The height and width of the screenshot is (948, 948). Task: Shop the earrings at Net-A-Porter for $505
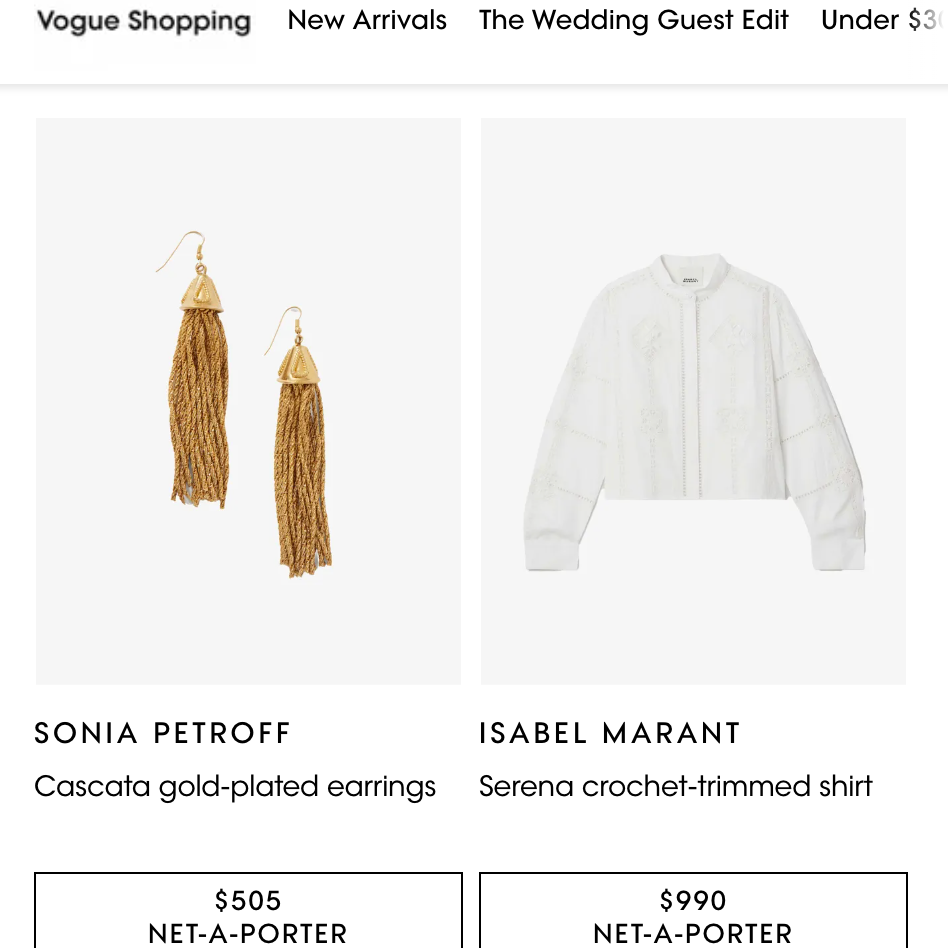[x=248, y=912]
